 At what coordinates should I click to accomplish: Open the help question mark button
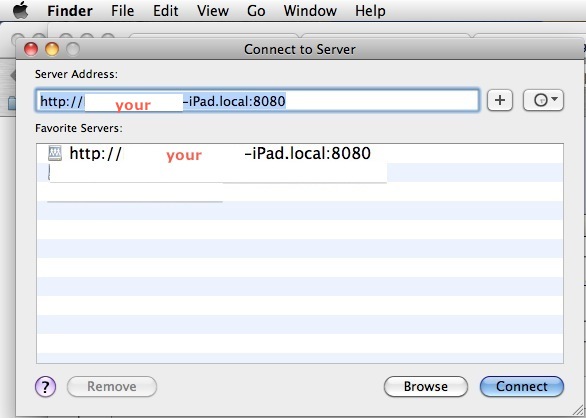coord(46,387)
